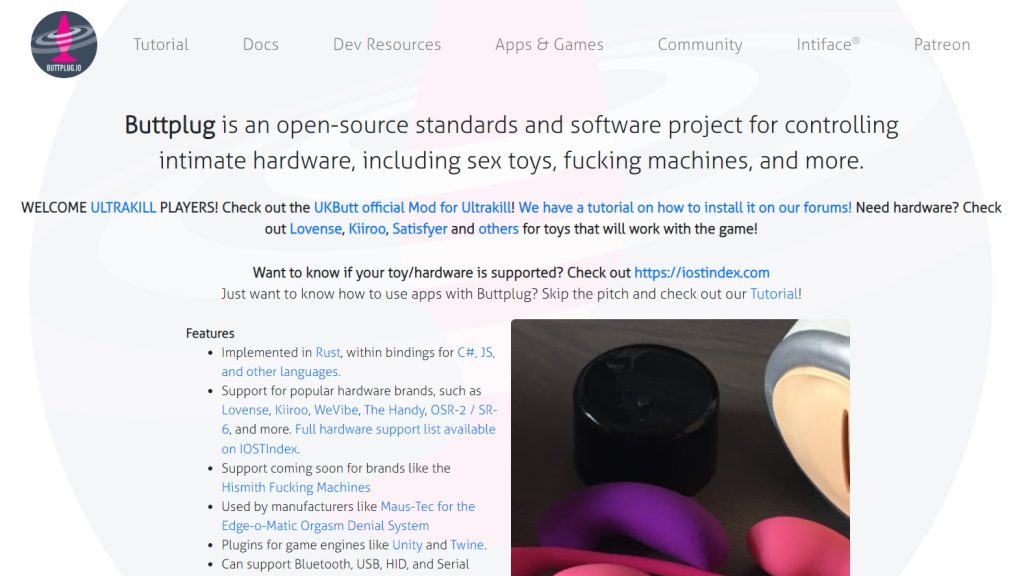The height and width of the screenshot is (576, 1024).
Task: Open the Dev Resources page
Action: tap(386, 44)
